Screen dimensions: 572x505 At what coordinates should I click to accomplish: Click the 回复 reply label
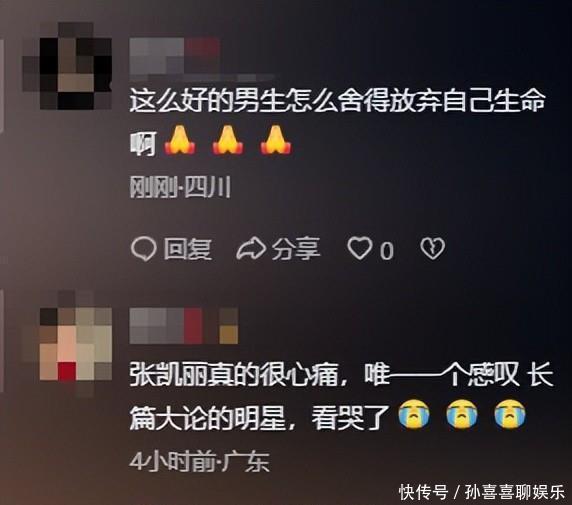[x=188, y=249]
